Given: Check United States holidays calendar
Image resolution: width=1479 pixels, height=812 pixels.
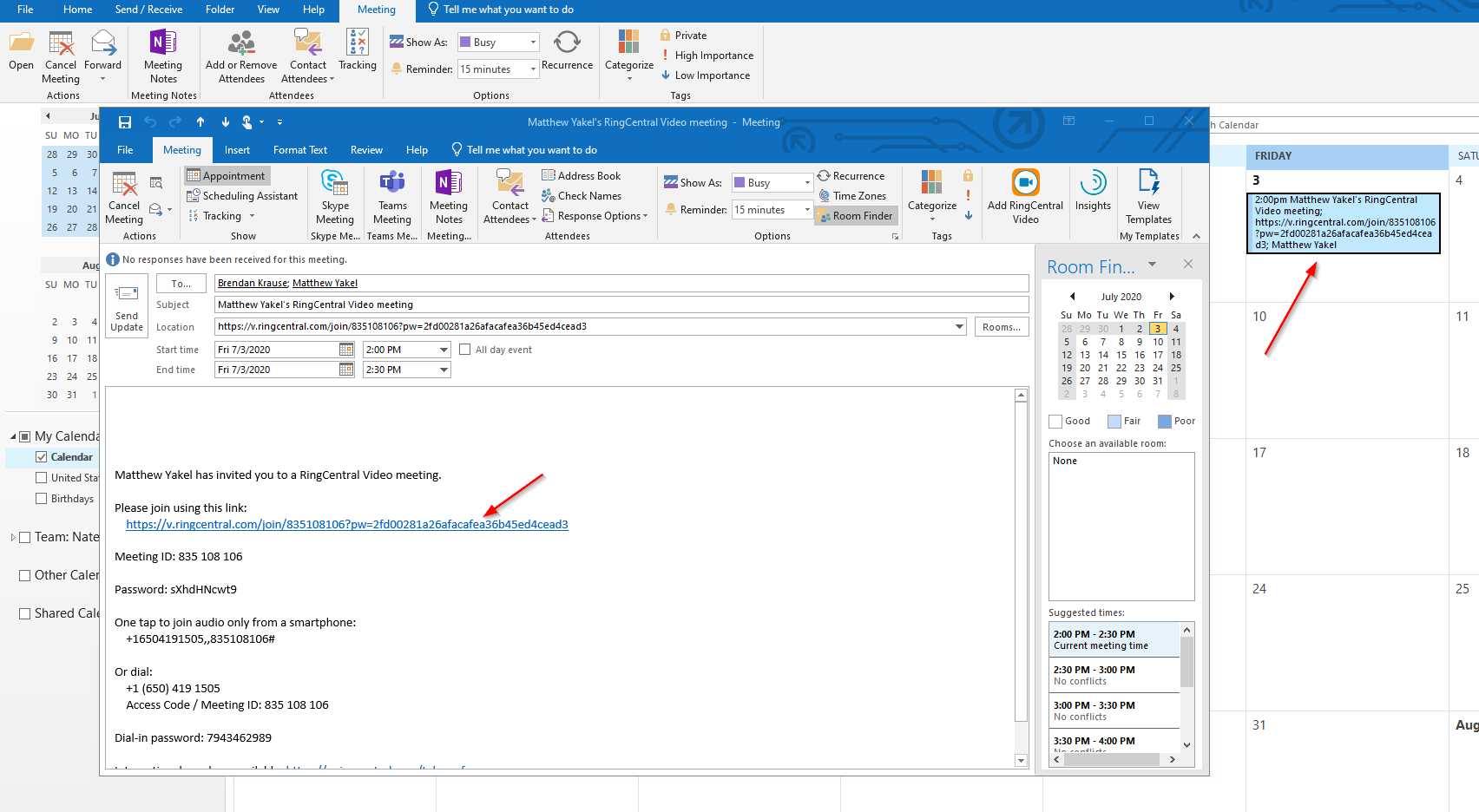Looking at the screenshot, I should pyautogui.click(x=41, y=478).
